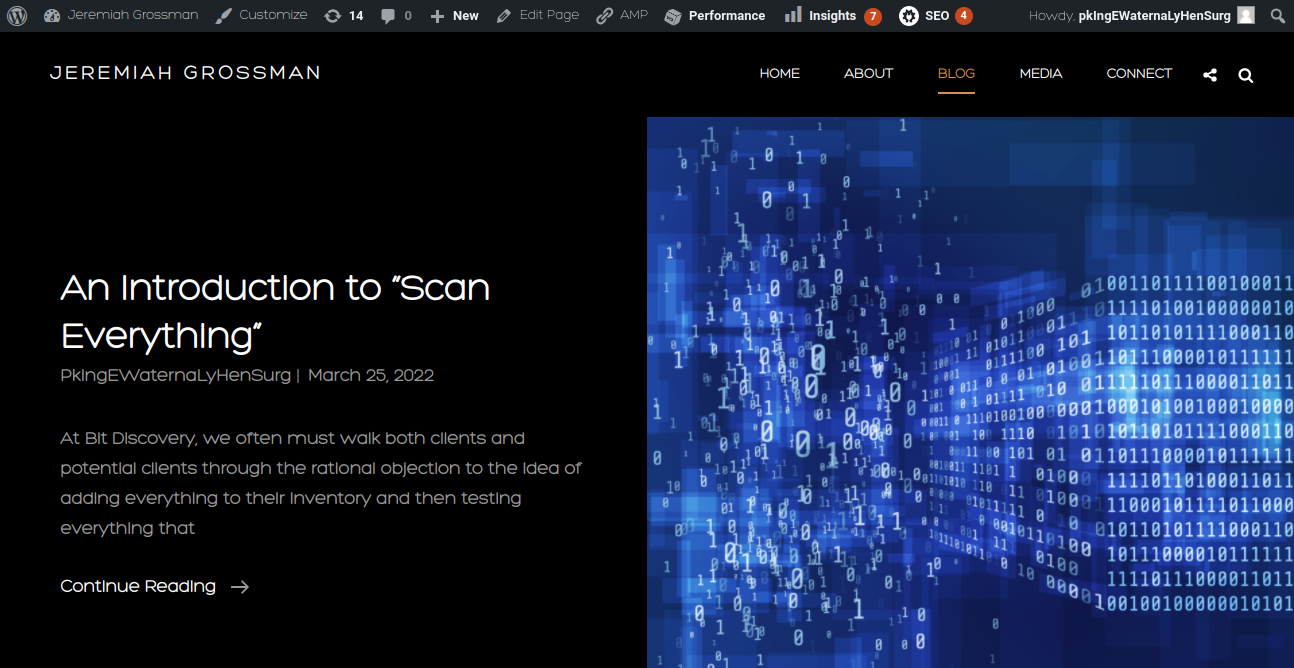1294x668 pixels.
Task: Open the 14 pending updates item
Action: click(344, 16)
